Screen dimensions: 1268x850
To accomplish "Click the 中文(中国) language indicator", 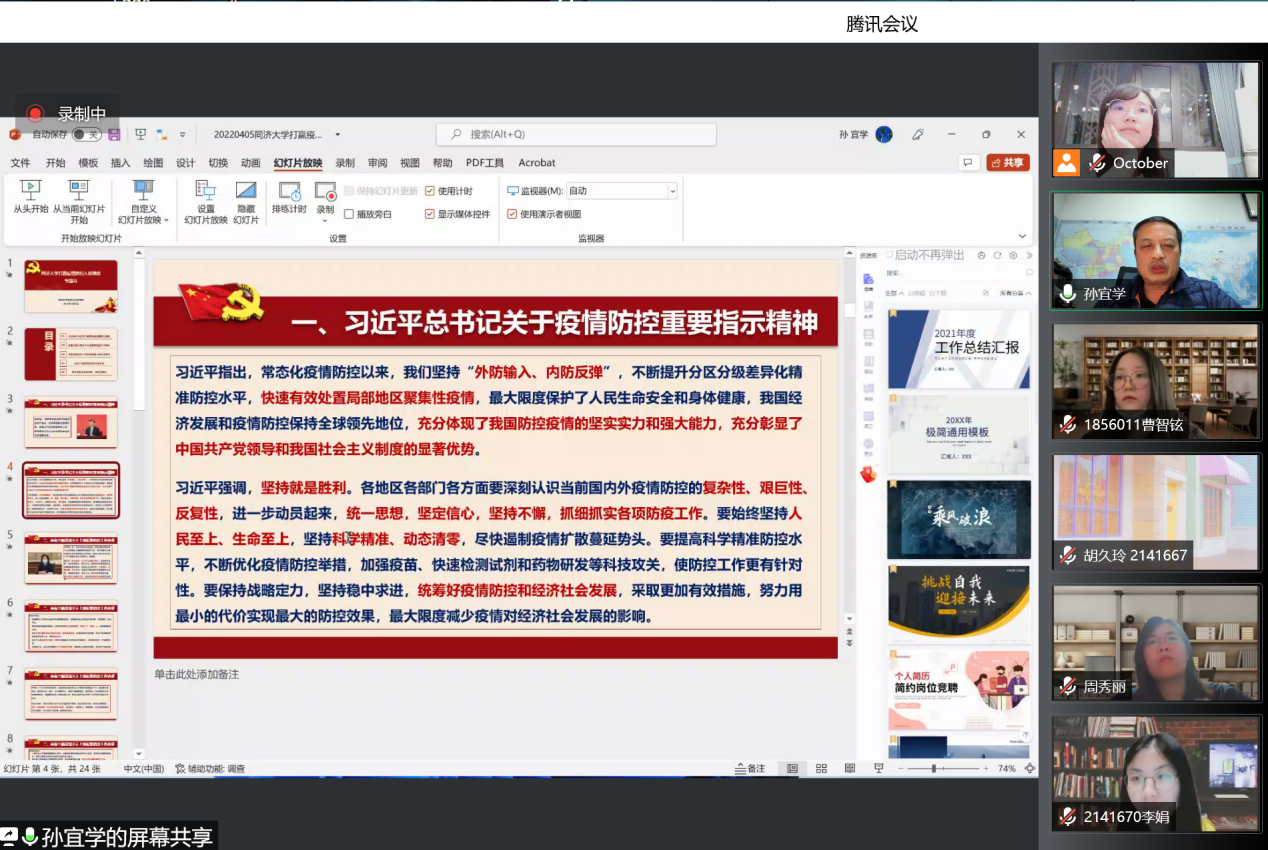I will coord(144,769).
